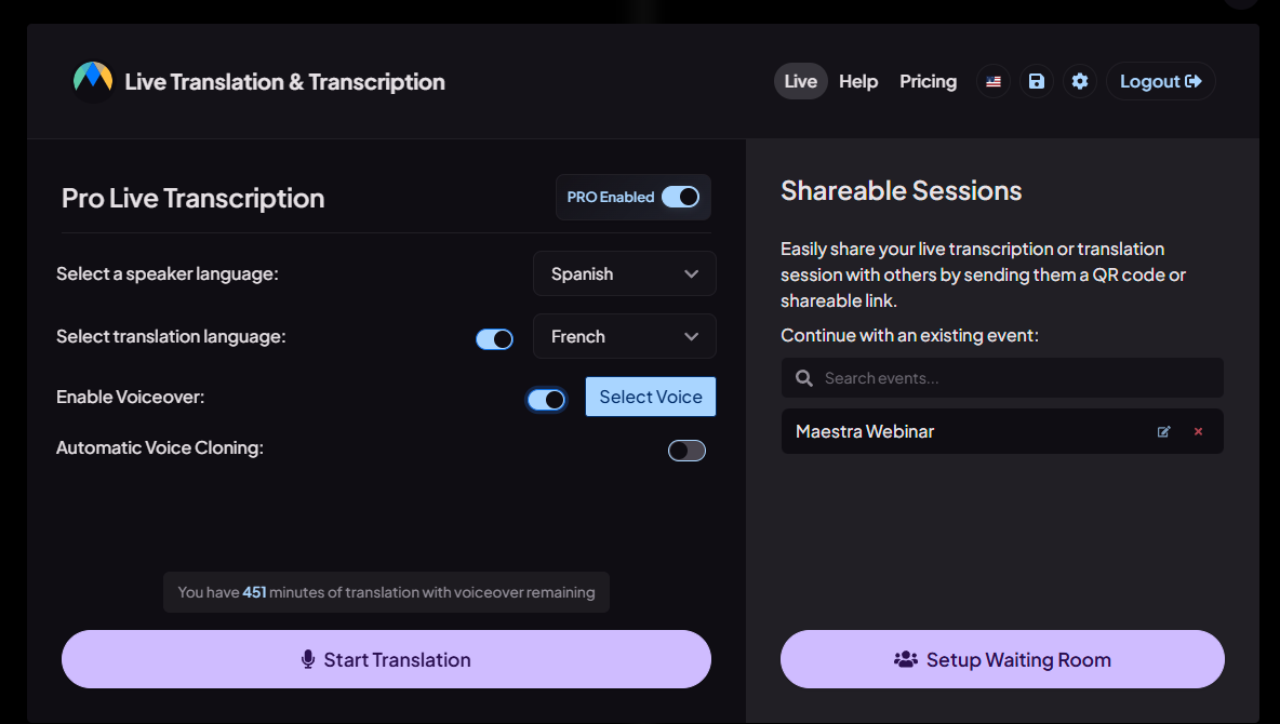Screen dimensions: 1280x724
Task: Click the save disk icon
Action: pyautogui.click(x=1036, y=82)
